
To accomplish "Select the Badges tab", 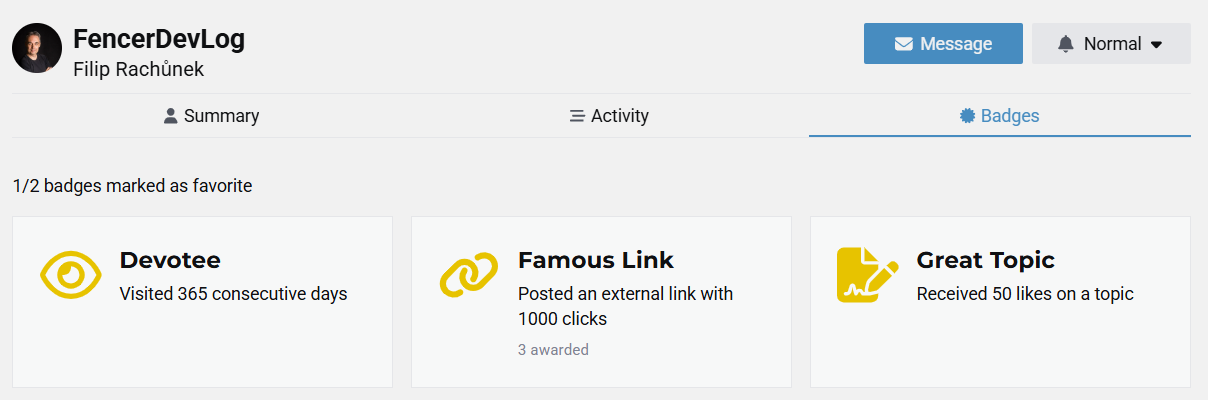I will tap(1000, 116).
